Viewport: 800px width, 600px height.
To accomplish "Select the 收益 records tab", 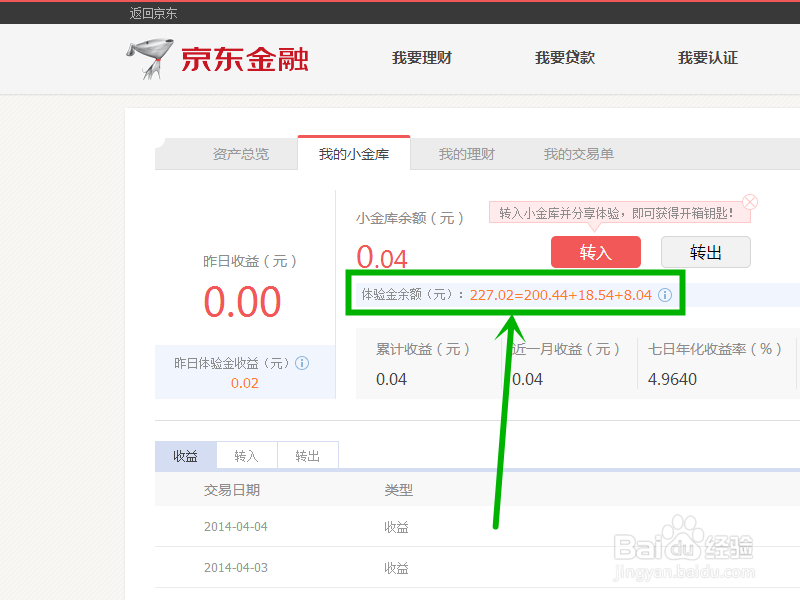I will coord(186,456).
